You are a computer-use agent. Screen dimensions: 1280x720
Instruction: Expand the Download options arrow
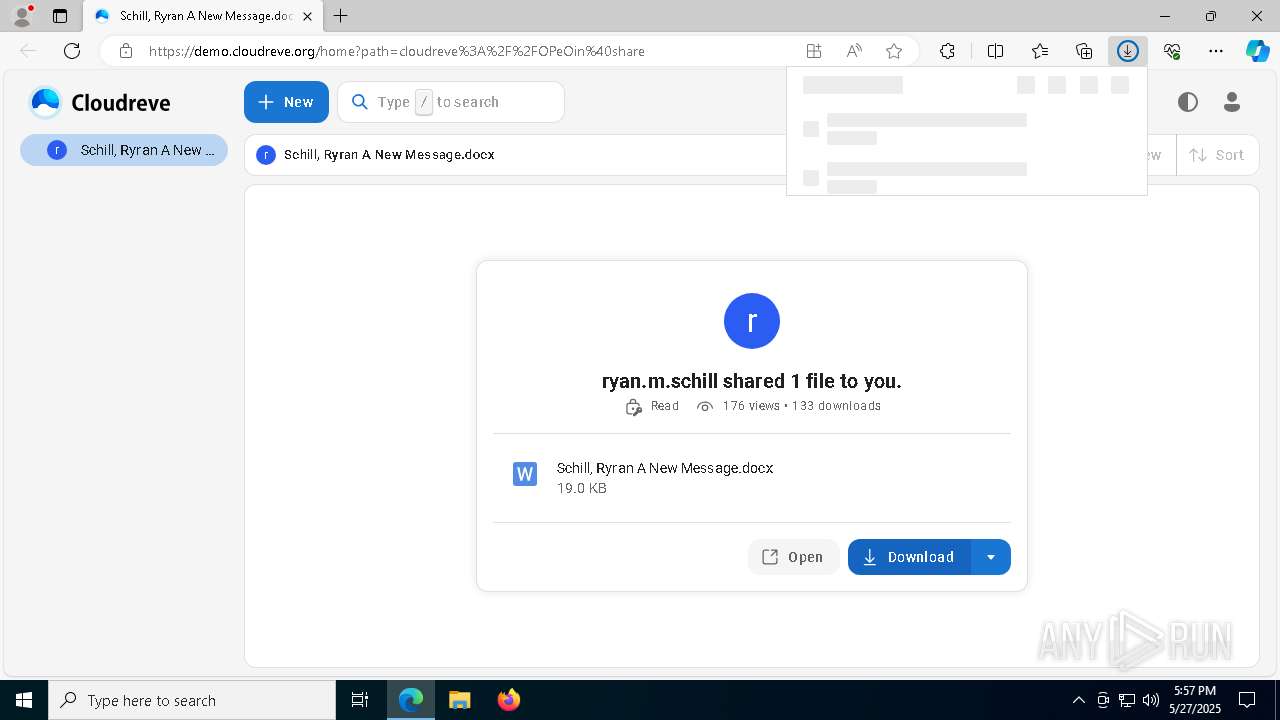pos(991,557)
